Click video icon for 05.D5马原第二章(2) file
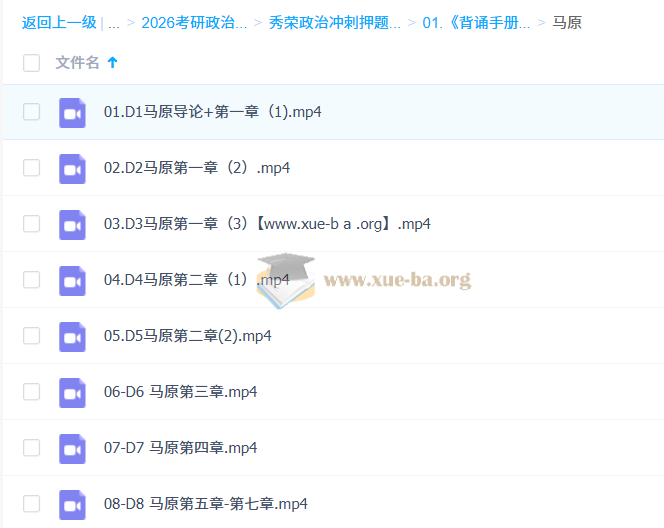Screen dimensions: 664x528 [72, 336]
